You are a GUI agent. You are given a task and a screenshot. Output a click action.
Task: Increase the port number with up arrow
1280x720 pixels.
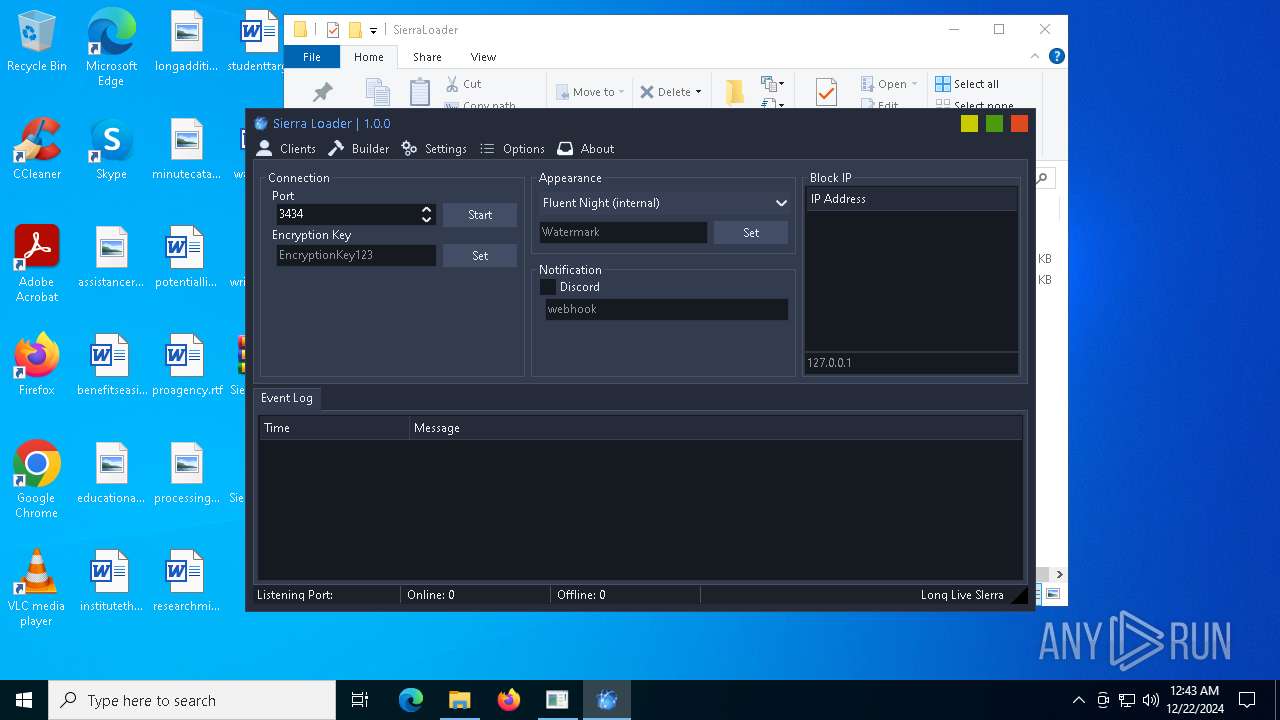pyautogui.click(x=427, y=210)
